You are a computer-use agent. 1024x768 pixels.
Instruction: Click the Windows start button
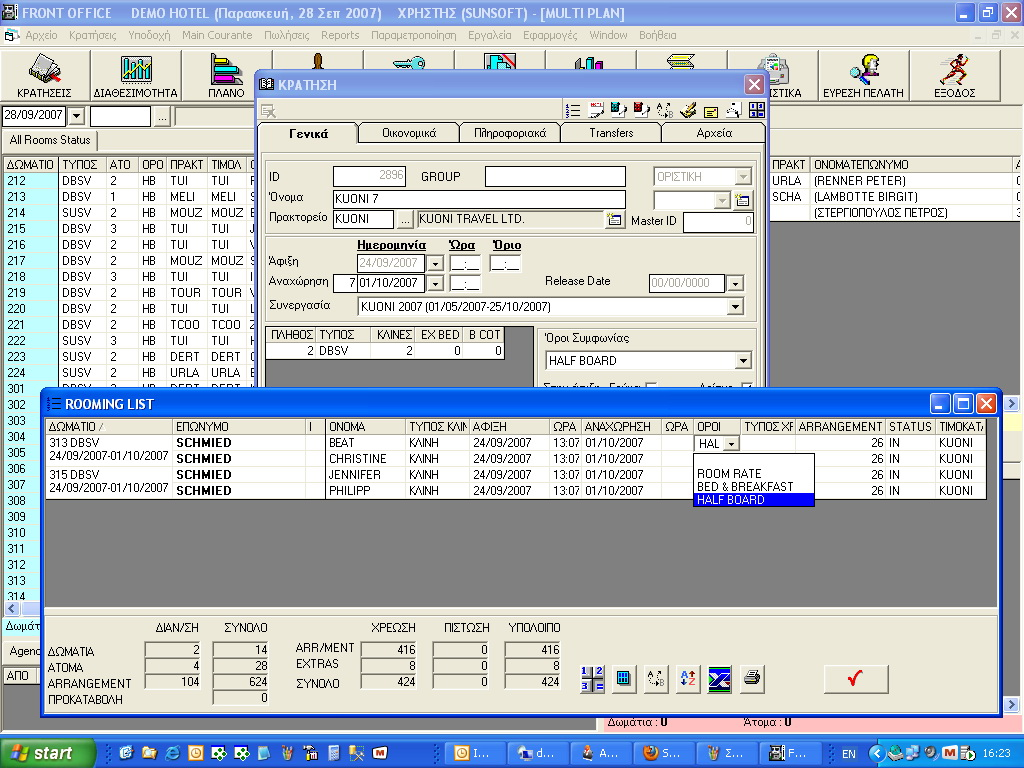48,753
